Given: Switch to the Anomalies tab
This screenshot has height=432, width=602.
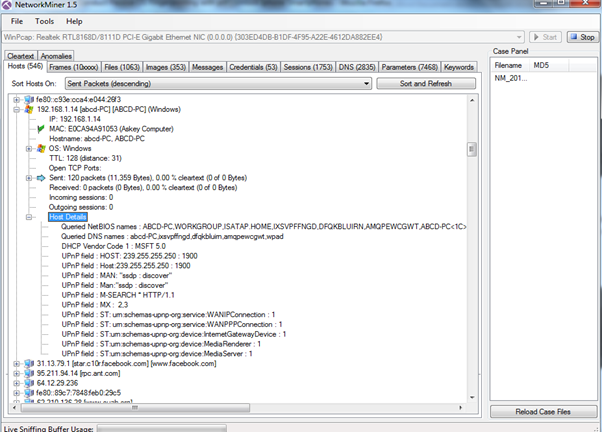Looking at the screenshot, I should (x=56, y=56).
